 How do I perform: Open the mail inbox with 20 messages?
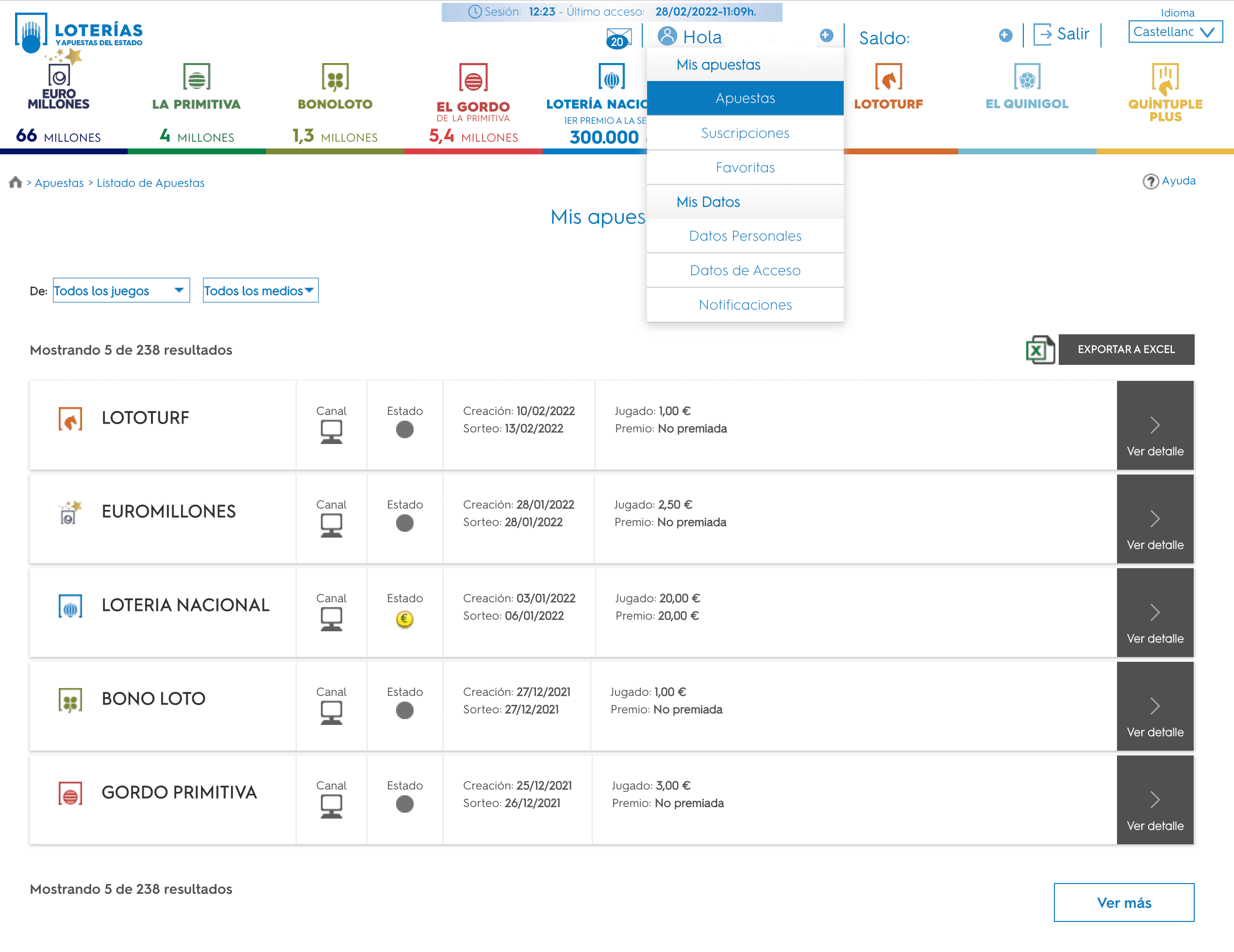[x=618, y=37]
